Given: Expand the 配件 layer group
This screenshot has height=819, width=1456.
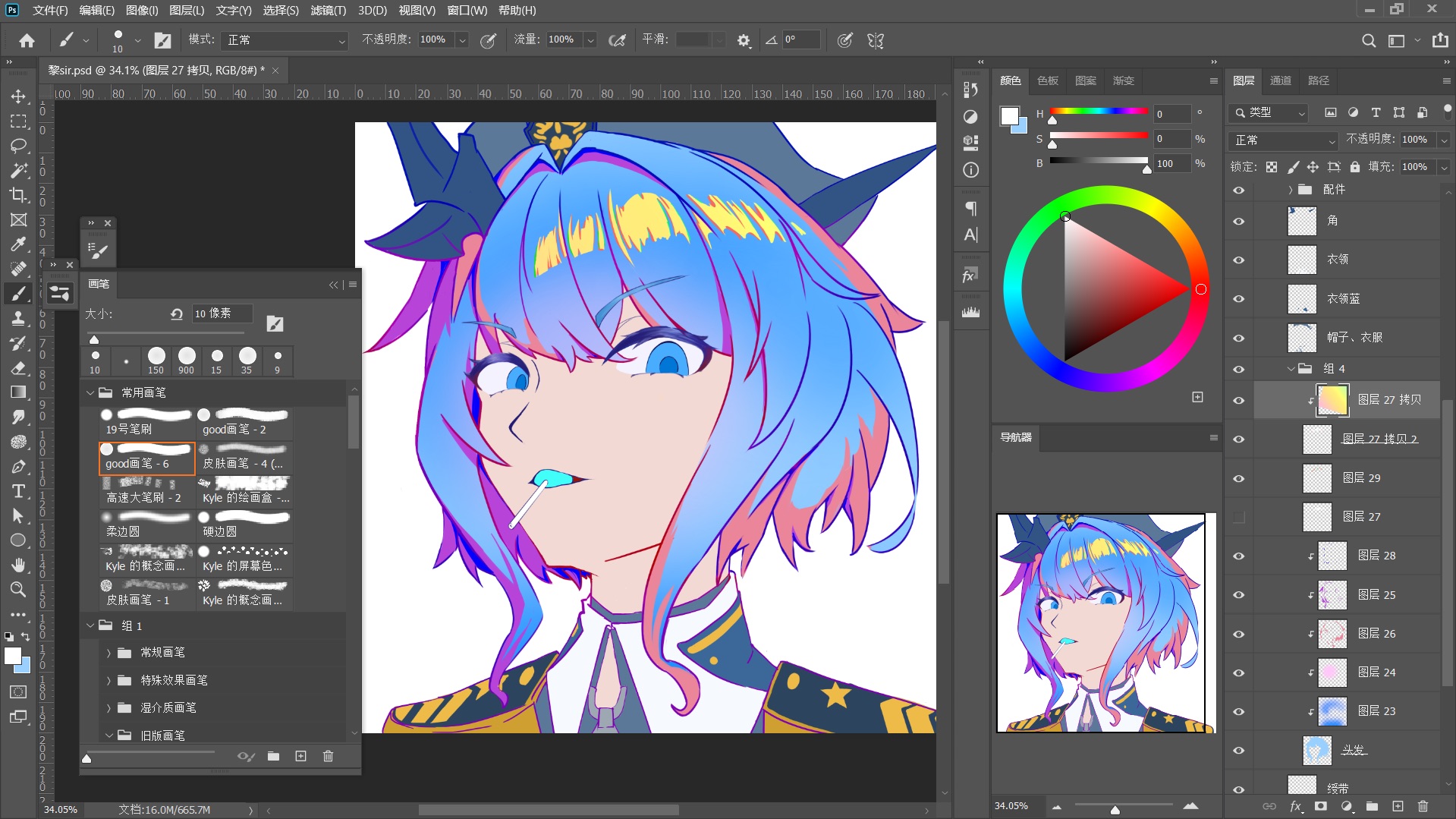Looking at the screenshot, I should coord(1290,190).
